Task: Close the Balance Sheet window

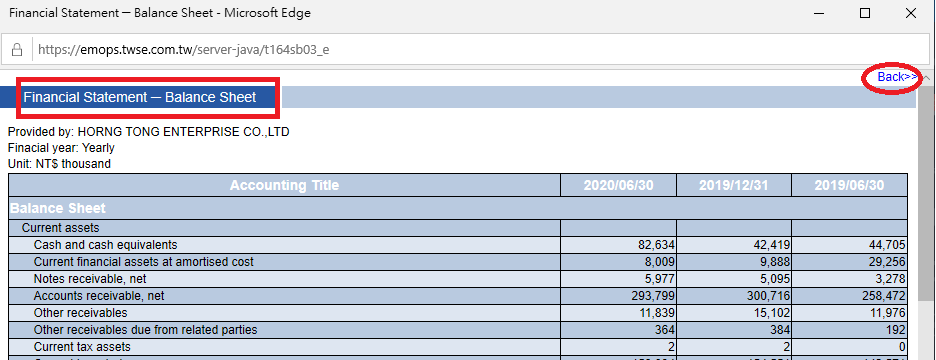Action: [910, 13]
